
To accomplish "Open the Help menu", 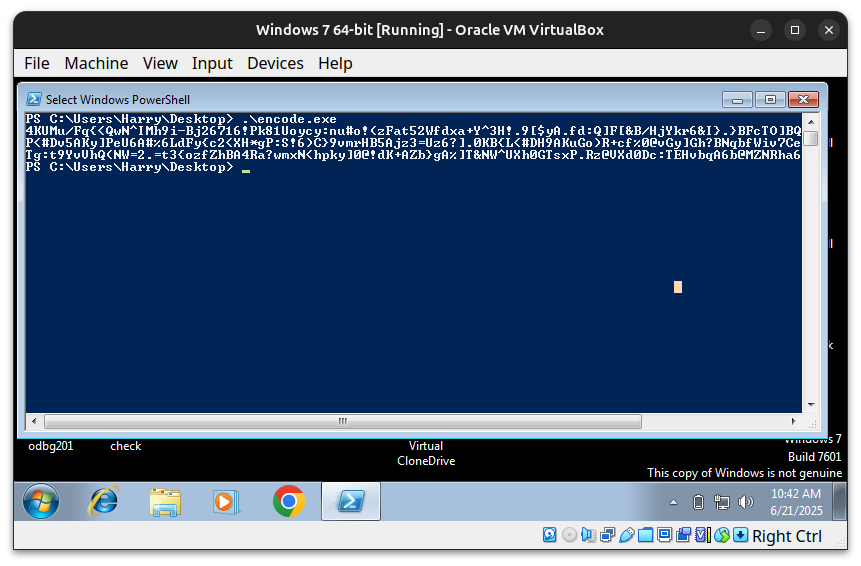I will click(335, 63).
